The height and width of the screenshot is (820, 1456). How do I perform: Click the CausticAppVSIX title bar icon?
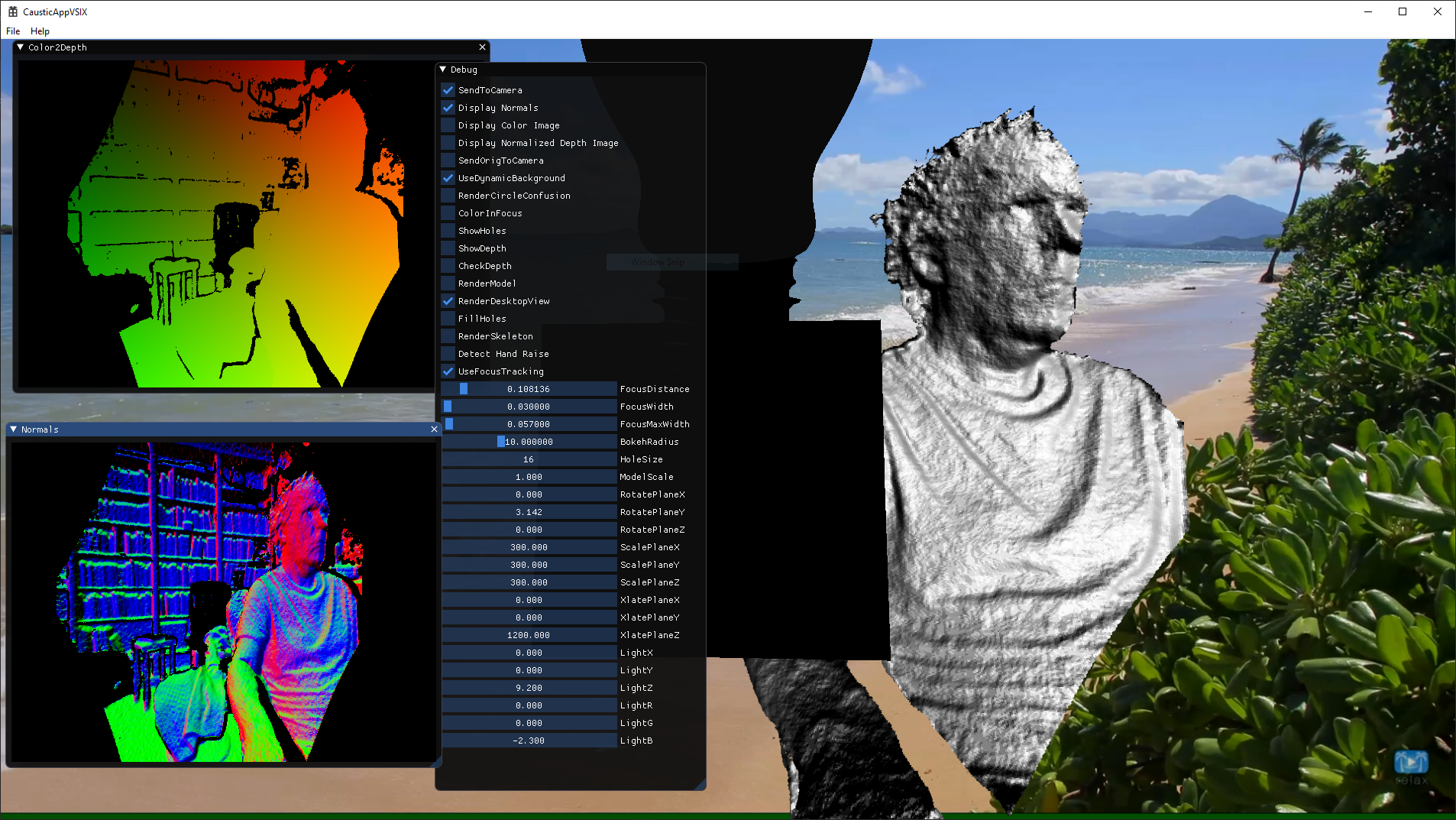point(12,11)
